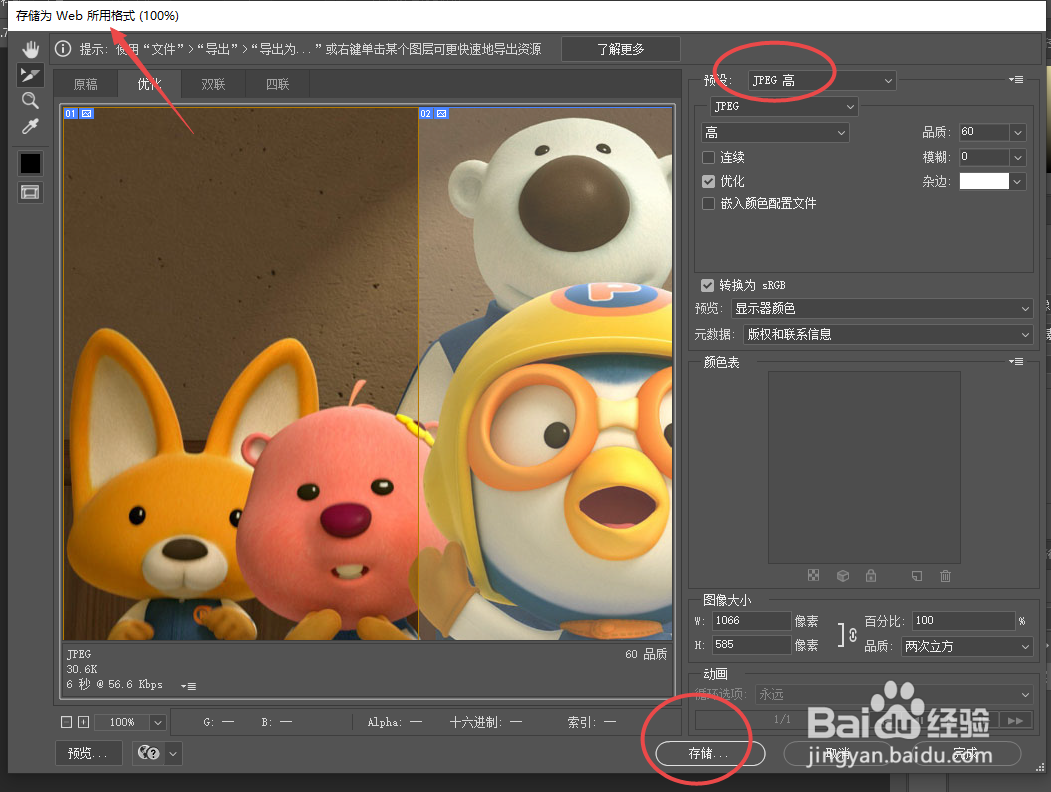Click the left slice of the preview image
The height and width of the screenshot is (792, 1051).
[x=241, y=374]
